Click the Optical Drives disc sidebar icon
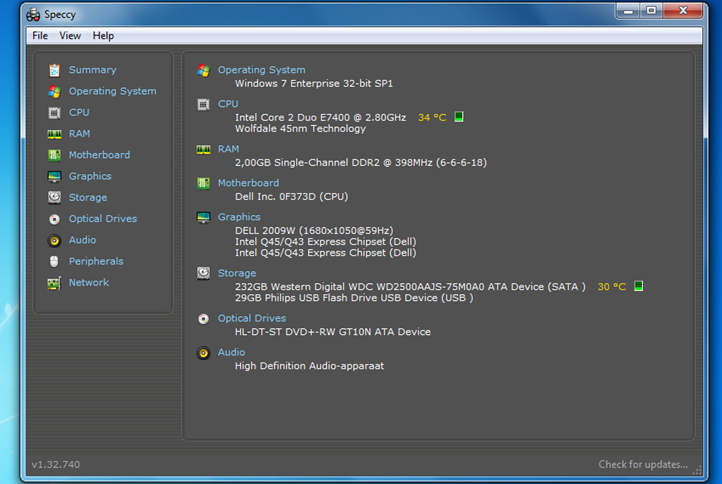This screenshot has height=484, width=722. pyautogui.click(x=54, y=219)
